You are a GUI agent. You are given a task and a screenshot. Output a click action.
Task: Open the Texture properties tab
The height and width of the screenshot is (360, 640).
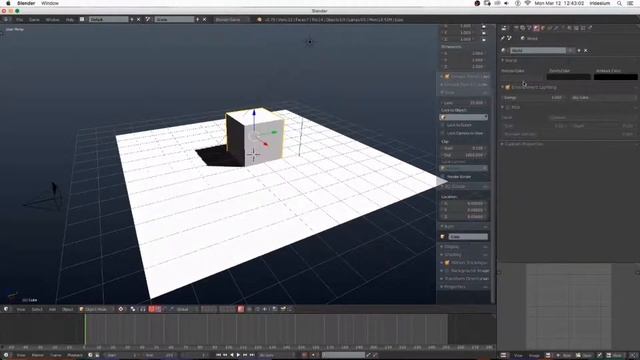[576, 28]
